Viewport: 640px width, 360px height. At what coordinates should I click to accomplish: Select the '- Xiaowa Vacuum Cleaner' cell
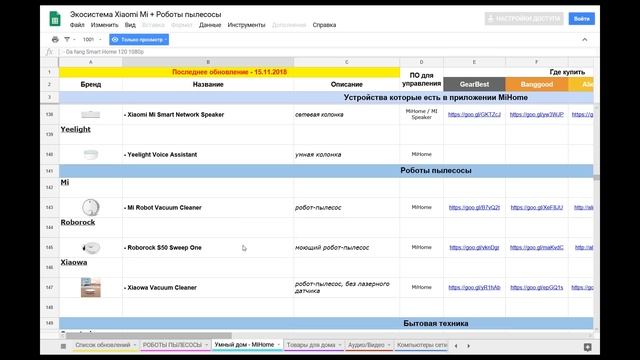[x=208, y=287]
